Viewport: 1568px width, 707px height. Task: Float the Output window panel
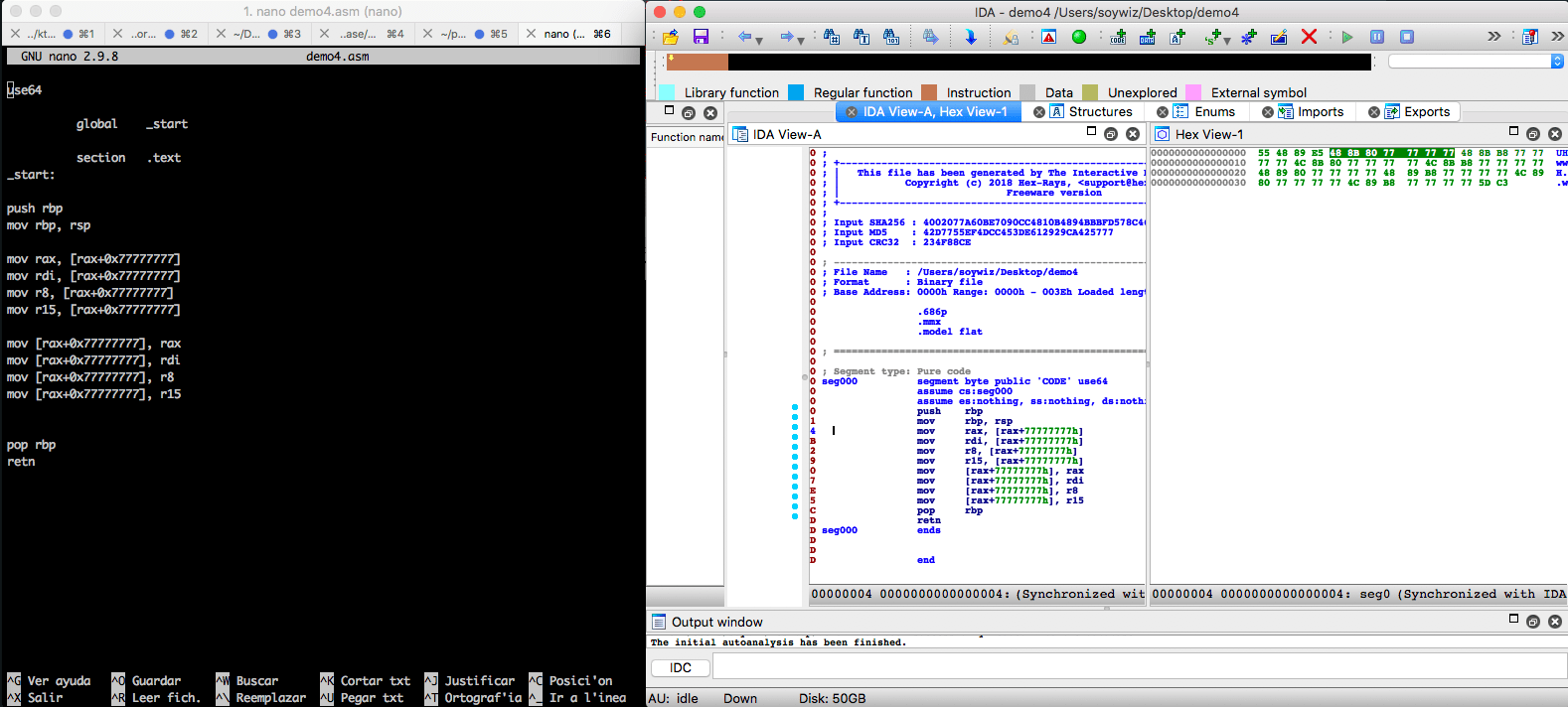pos(1533,622)
